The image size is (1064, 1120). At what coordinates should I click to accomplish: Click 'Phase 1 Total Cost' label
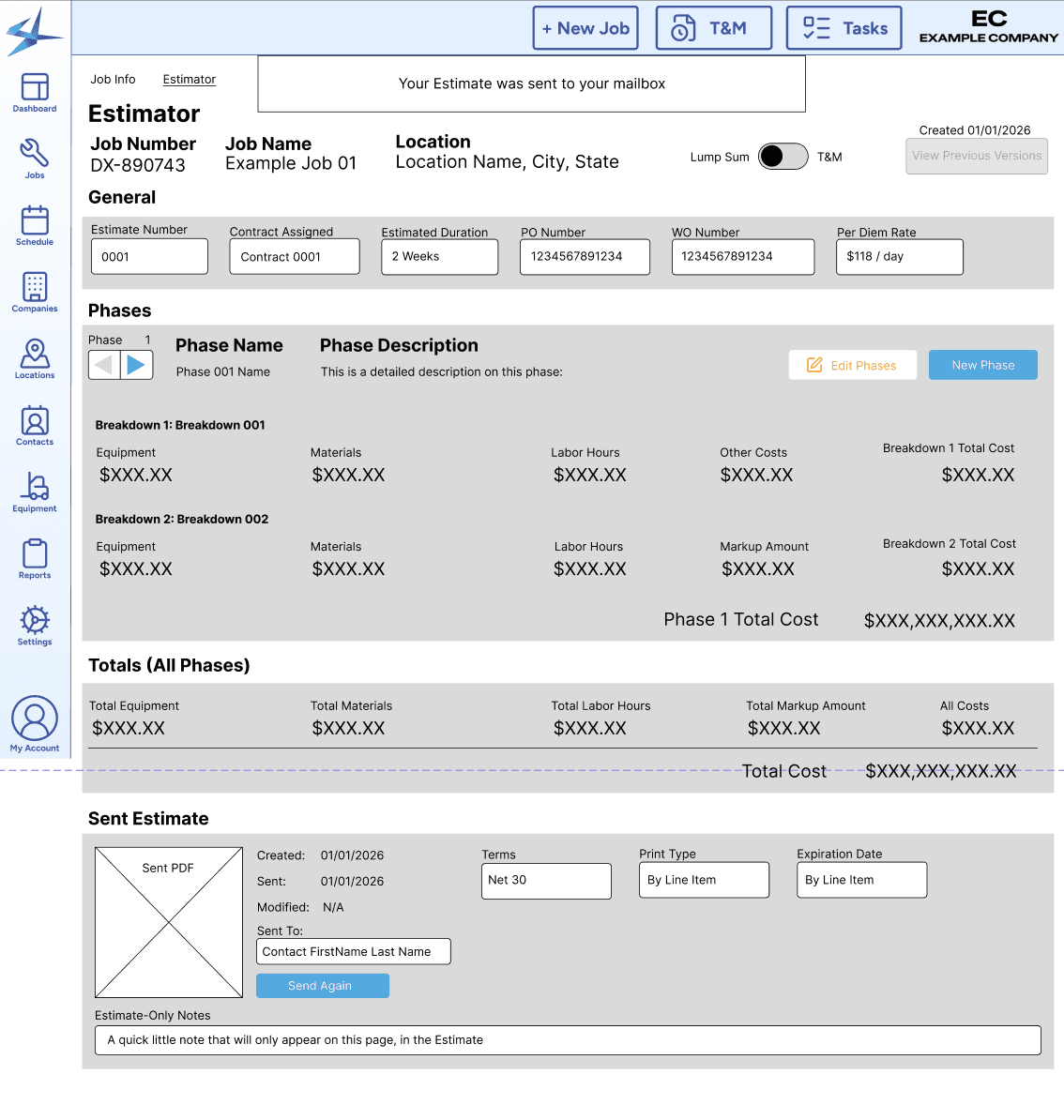point(741,619)
